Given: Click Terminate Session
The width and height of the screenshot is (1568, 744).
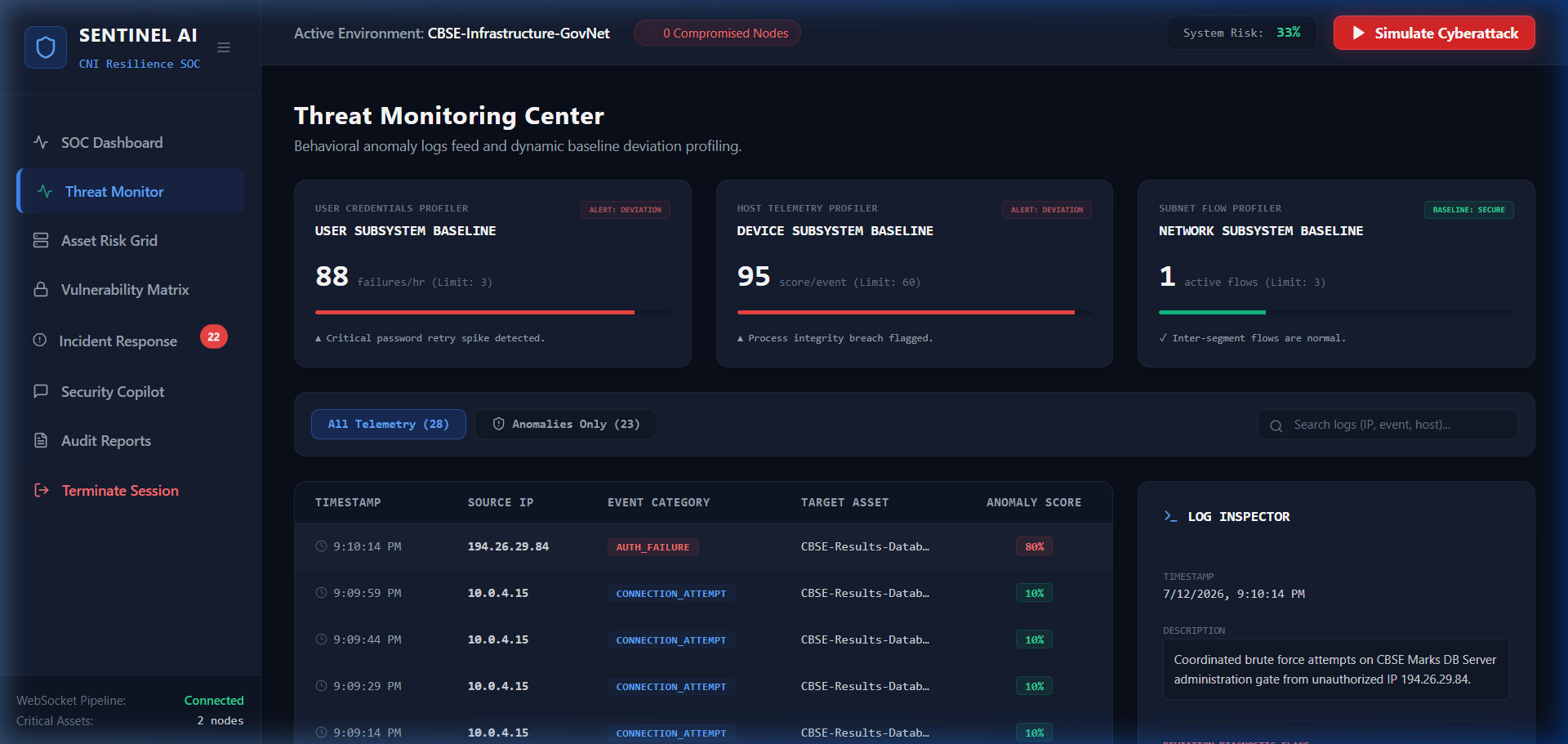Looking at the screenshot, I should click(x=131, y=490).
